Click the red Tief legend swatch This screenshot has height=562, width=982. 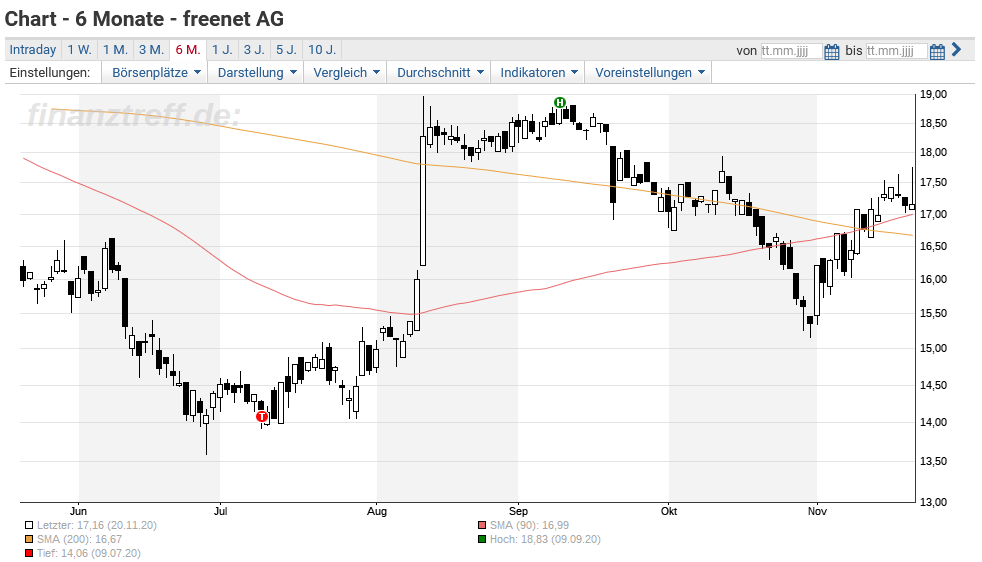pyautogui.click(x=29, y=553)
